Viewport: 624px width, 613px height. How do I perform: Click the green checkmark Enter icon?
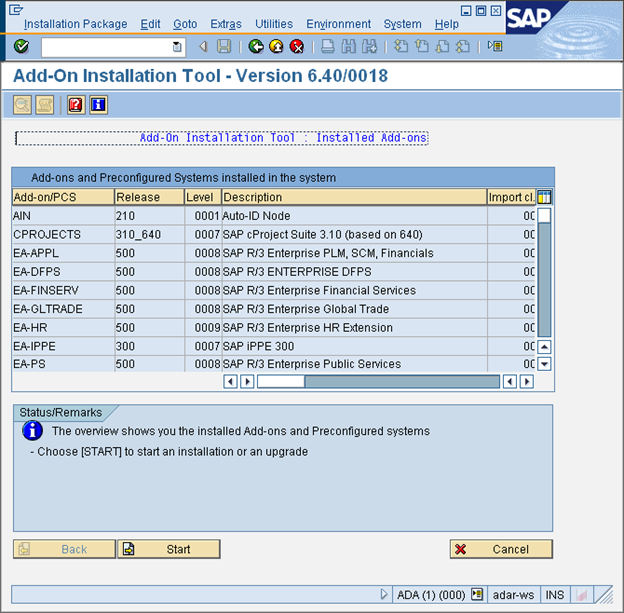[21, 47]
